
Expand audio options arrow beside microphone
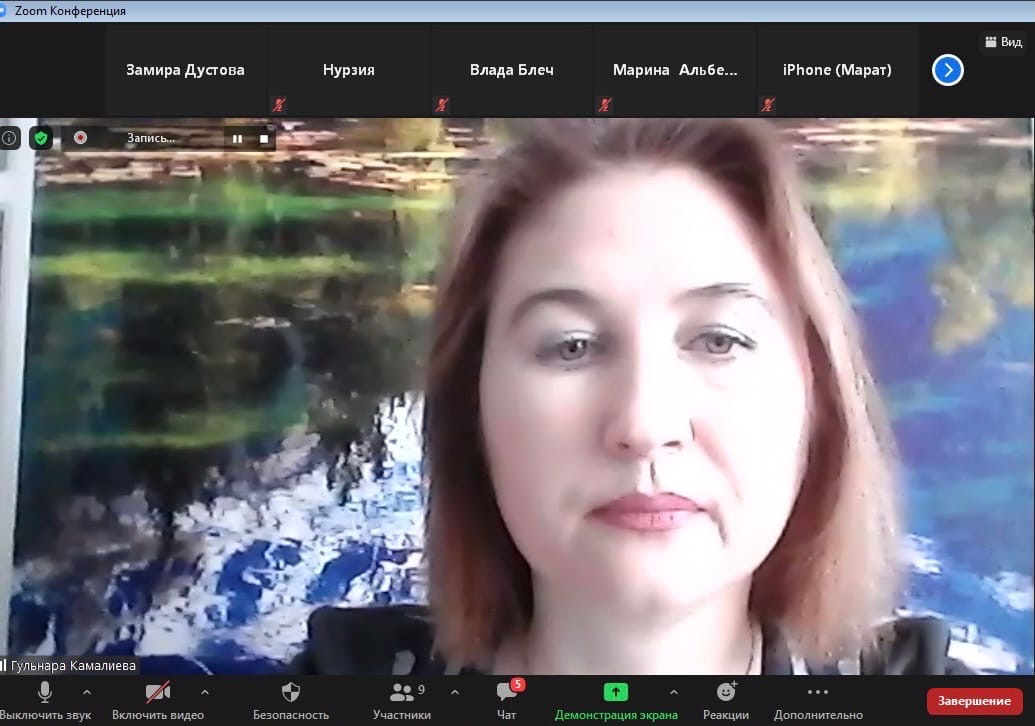[x=86, y=692]
